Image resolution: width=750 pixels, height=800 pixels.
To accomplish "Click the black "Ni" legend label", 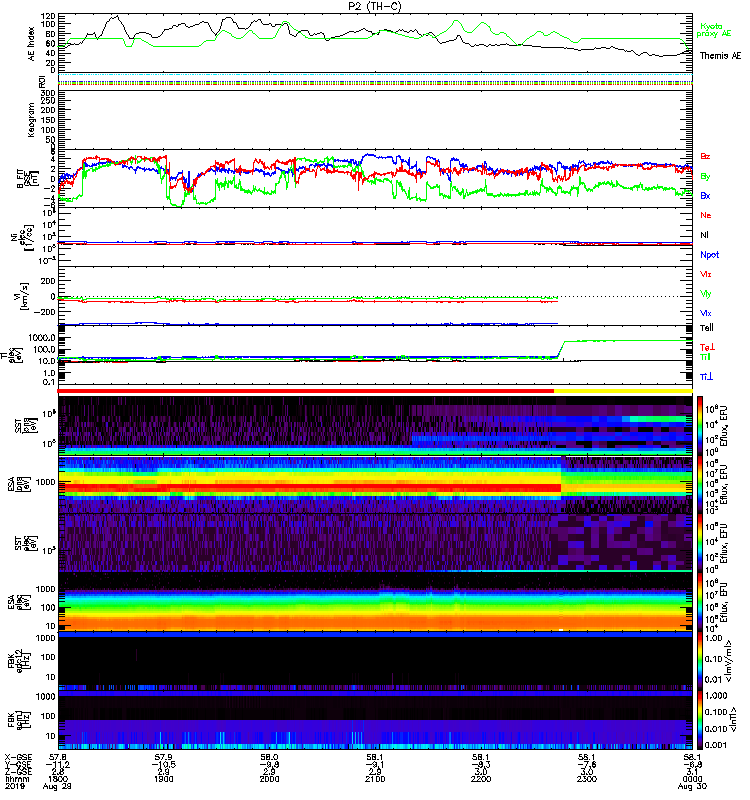I will click(704, 235).
